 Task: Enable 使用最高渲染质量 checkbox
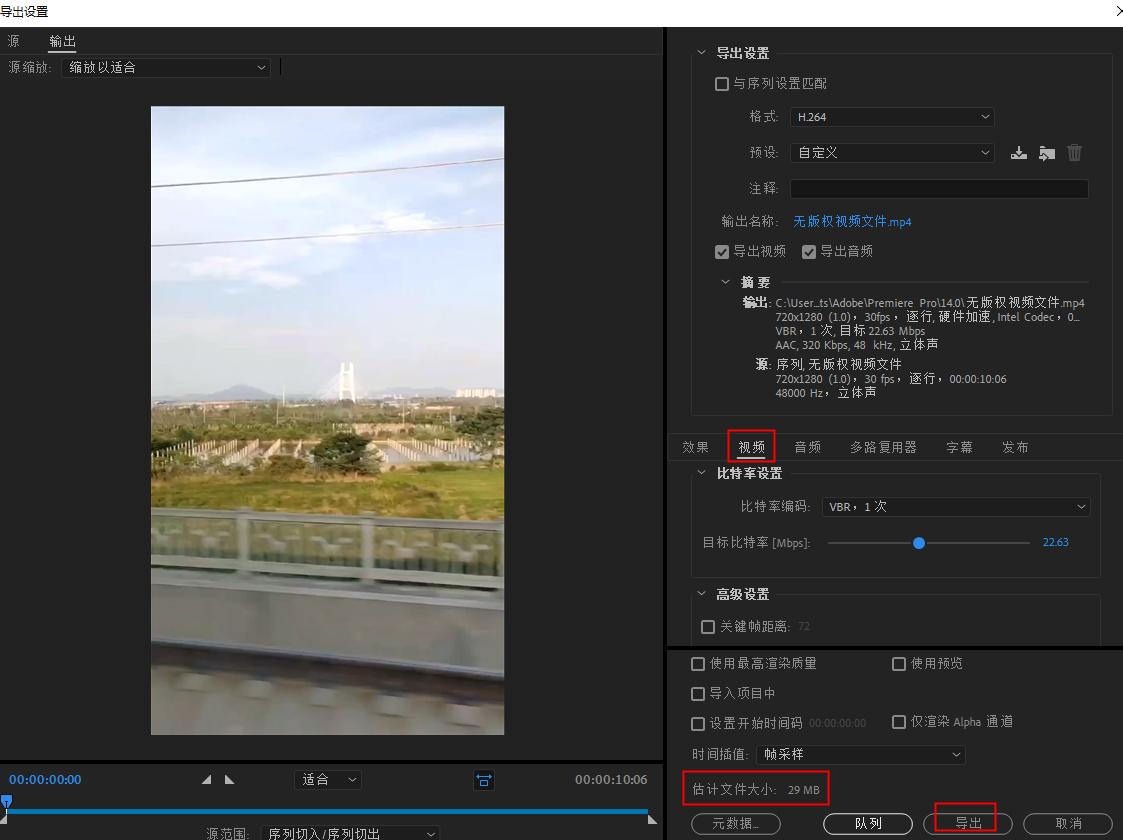coord(698,664)
